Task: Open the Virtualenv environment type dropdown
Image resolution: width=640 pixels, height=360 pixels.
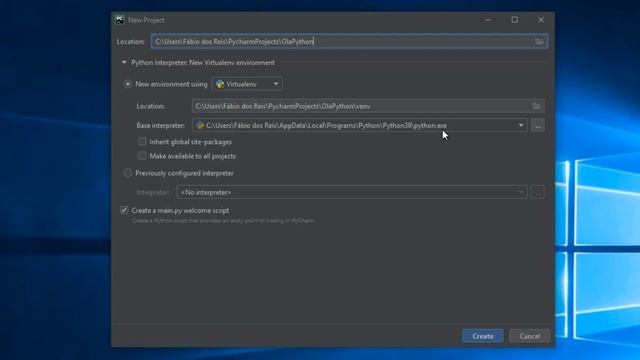Action: [x=247, y=84]
